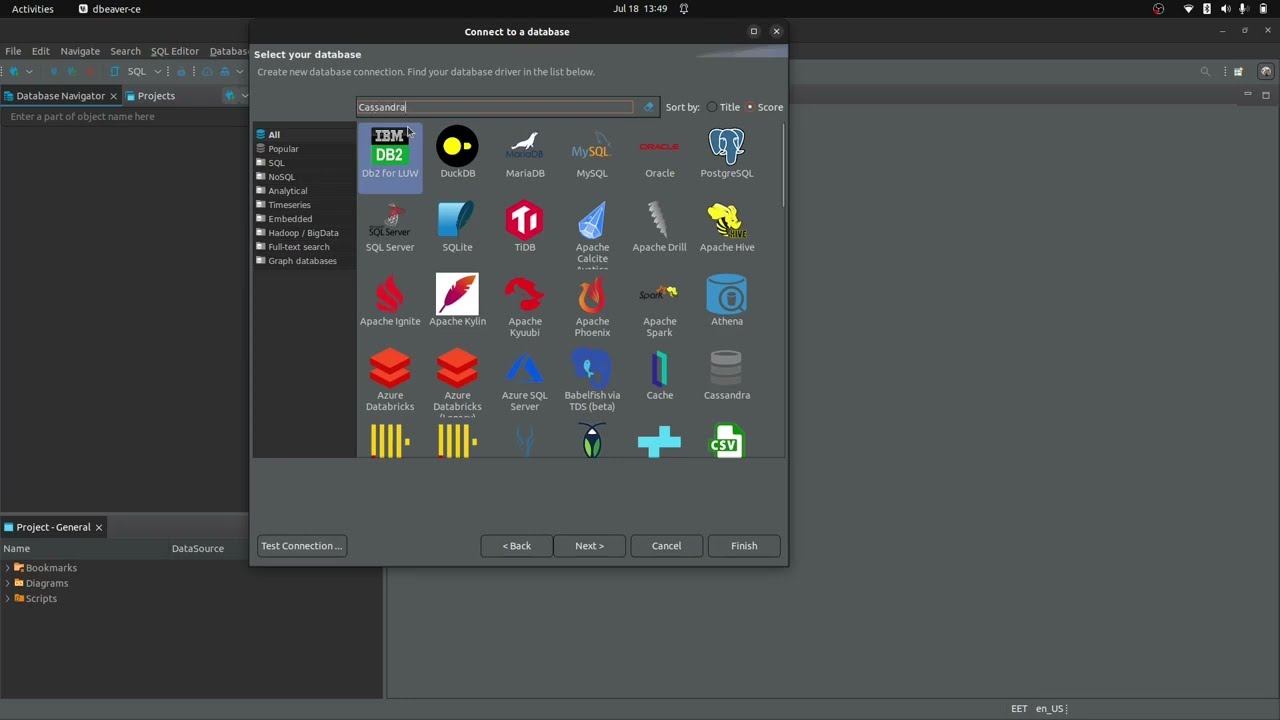Image resolution: width=1280 pixels, height=720 pixels.
Task: Focus the object name filter field
Action: pyautogui.click(x=124, y=117)
